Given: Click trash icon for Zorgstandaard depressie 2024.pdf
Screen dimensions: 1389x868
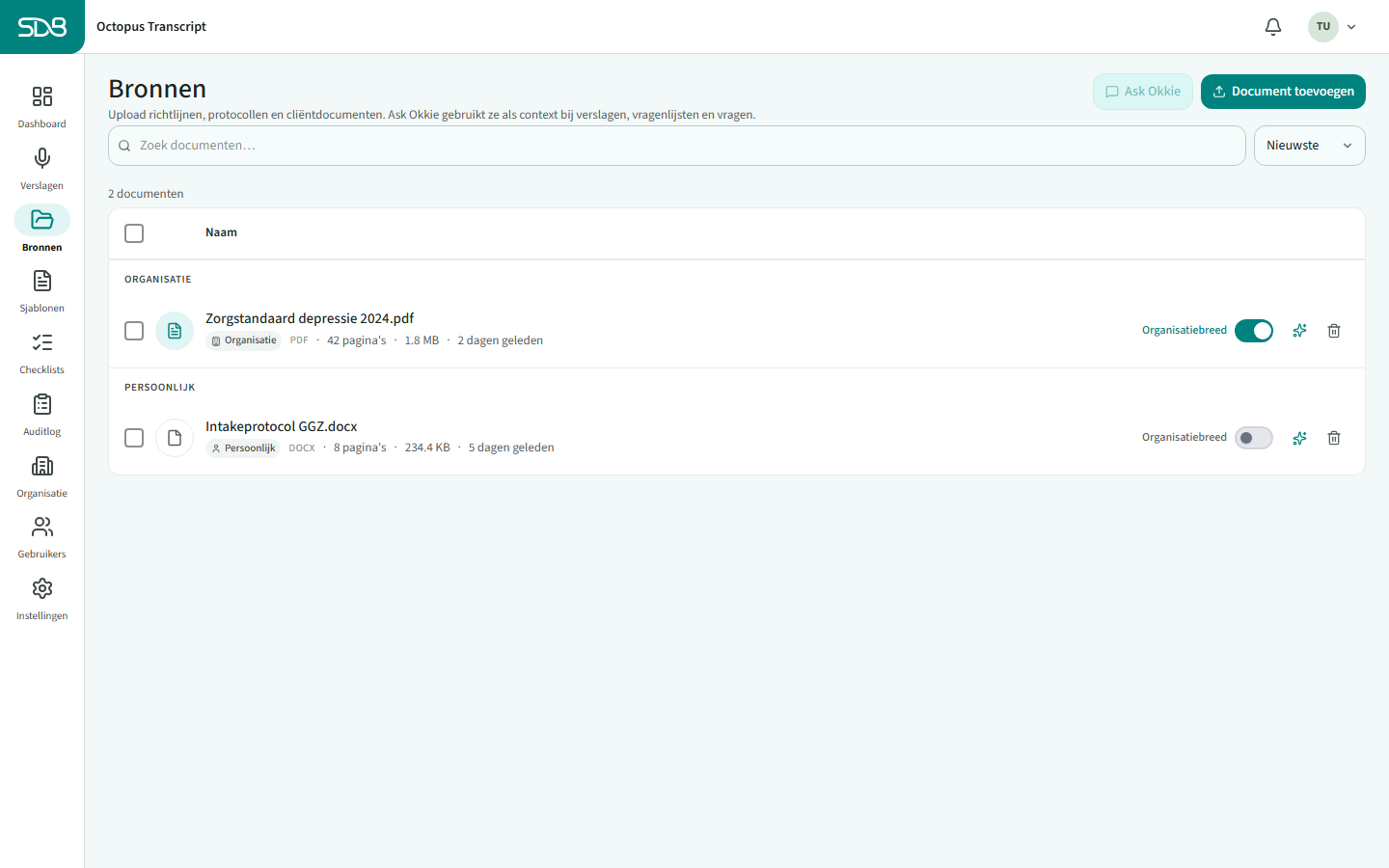Looking at the screenshot, I should click(x=1334, y=331).
